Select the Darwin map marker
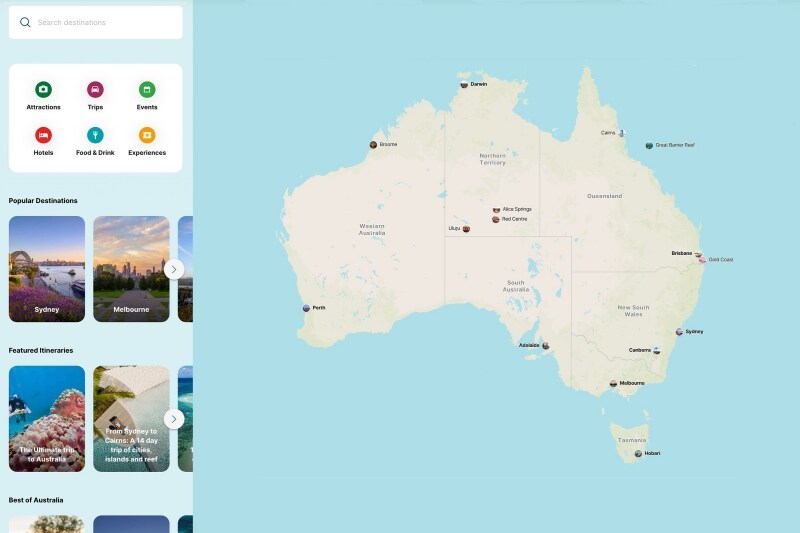This screenshot has width=800, height=533. [x=464, y=85]
